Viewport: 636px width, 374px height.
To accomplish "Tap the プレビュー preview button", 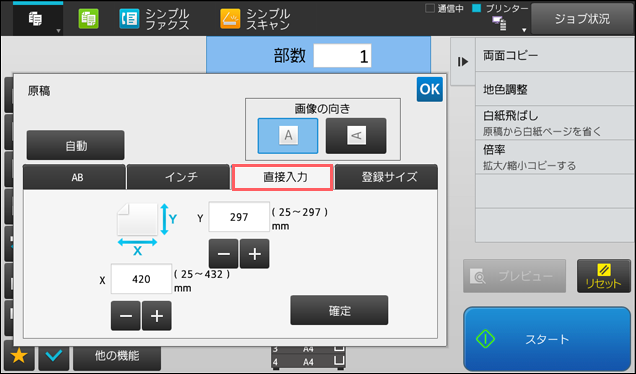I will (514, 276).
